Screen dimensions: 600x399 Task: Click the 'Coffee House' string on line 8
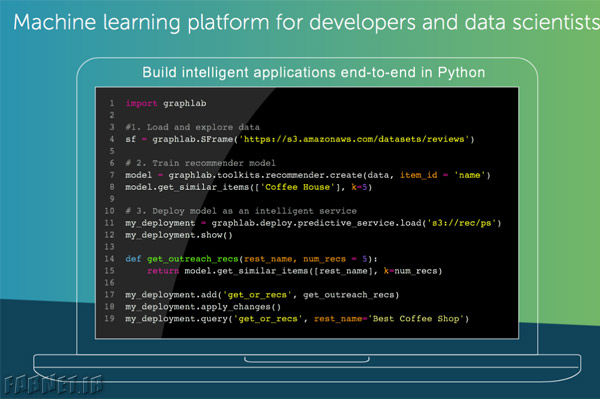(297, 187)
